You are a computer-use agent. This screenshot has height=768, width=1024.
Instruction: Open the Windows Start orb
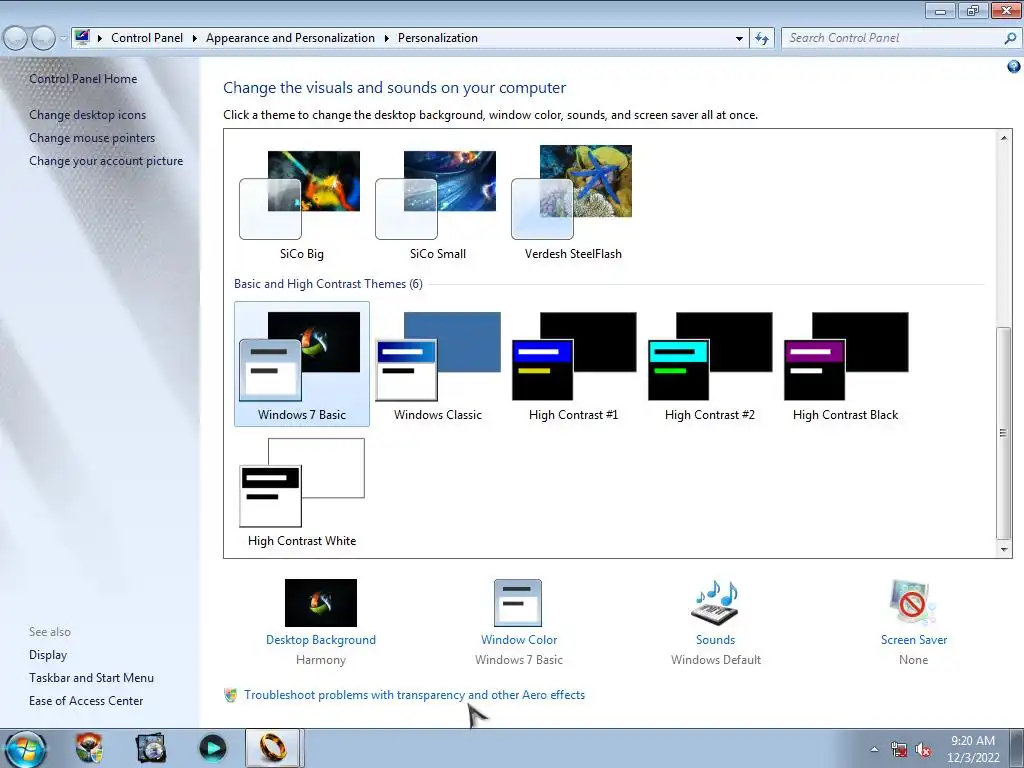[x=25, y=748]
